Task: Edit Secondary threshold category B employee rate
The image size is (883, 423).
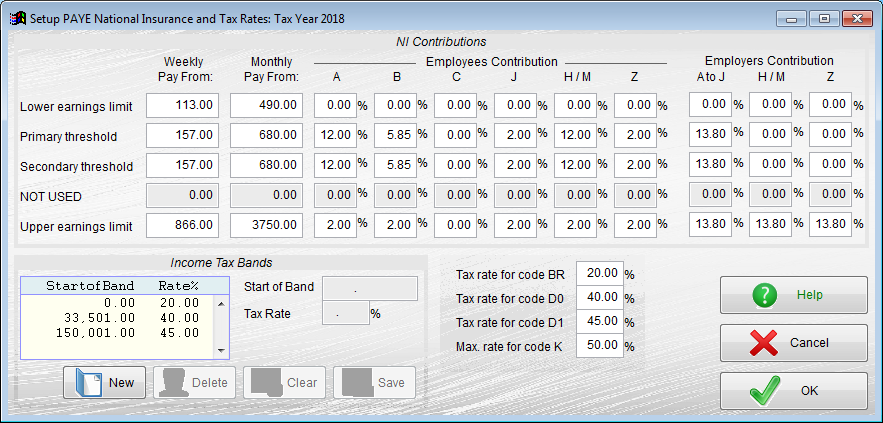Action: click(395, 165)
